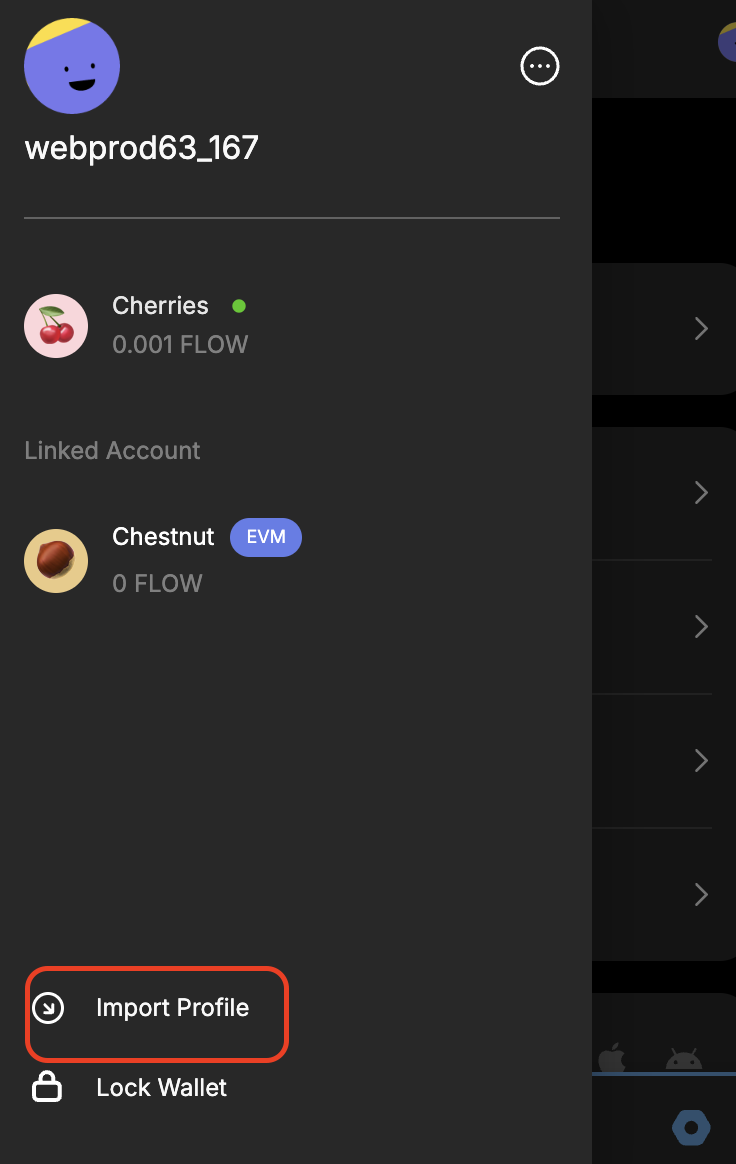Screen dimensions: 736x1164
Task: Click the Import Profile label
Action: click(x=172, y=1008)
